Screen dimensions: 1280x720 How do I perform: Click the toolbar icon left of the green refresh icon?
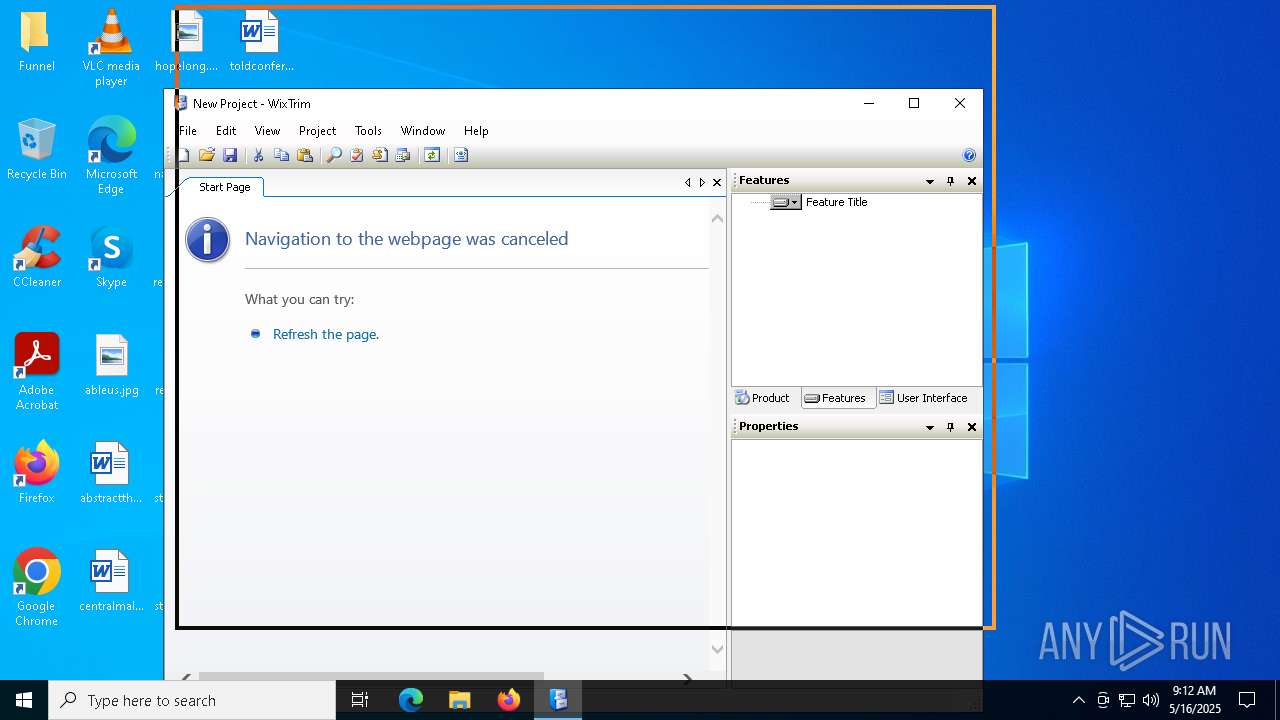[x=403, y=155]
